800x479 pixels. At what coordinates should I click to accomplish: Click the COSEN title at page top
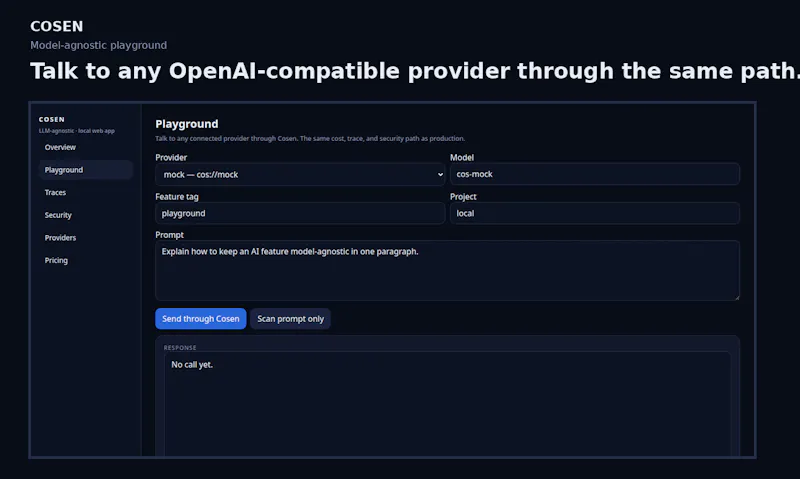click(x=57, y=26)
